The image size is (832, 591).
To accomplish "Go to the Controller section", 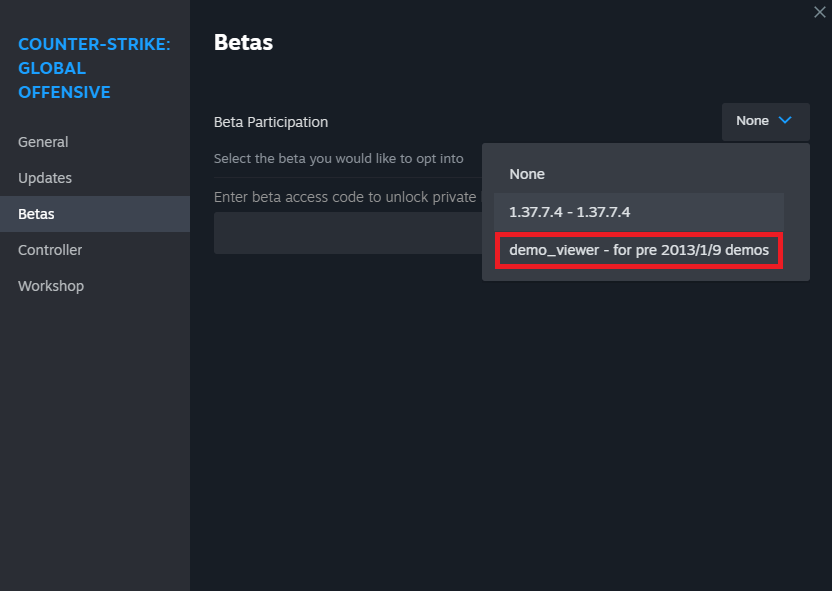I will click(x=50, y=250).
